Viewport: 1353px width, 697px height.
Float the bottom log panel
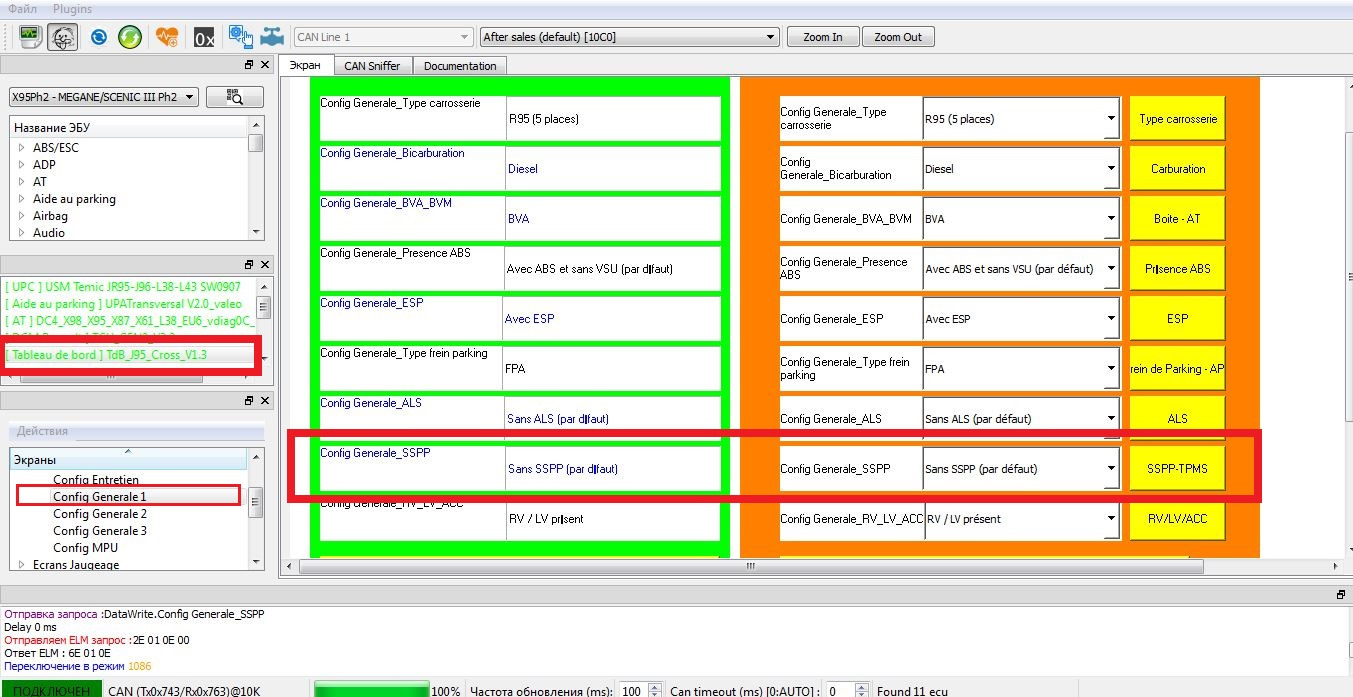coord(1341,594)
